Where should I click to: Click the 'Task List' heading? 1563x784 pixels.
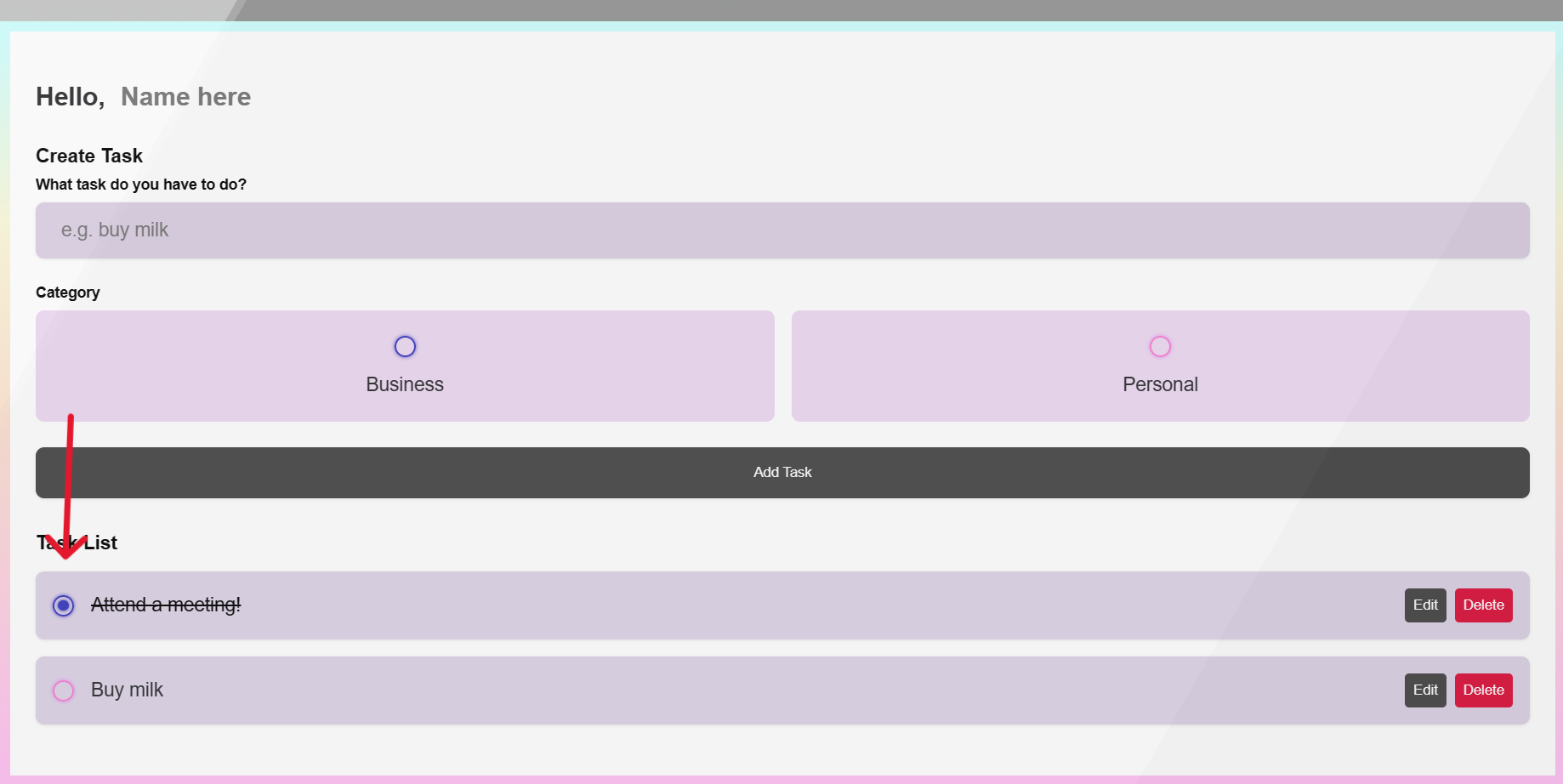76,543
